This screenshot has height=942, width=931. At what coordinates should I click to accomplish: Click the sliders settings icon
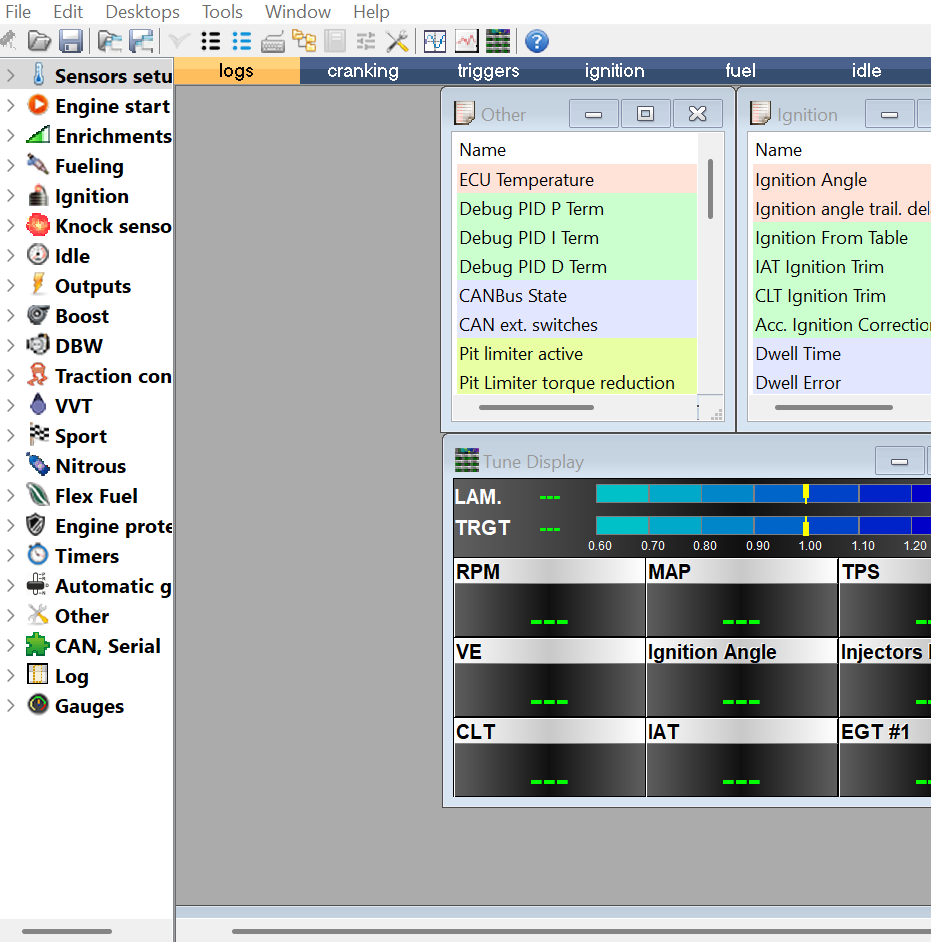(x=366, y=41)
